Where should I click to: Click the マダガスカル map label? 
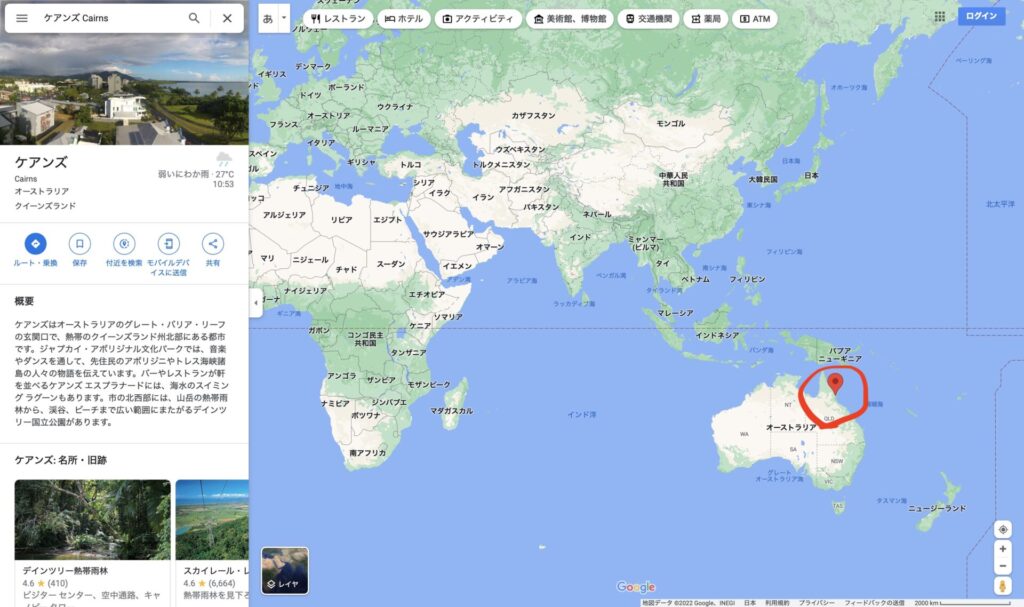pos(452,411)
